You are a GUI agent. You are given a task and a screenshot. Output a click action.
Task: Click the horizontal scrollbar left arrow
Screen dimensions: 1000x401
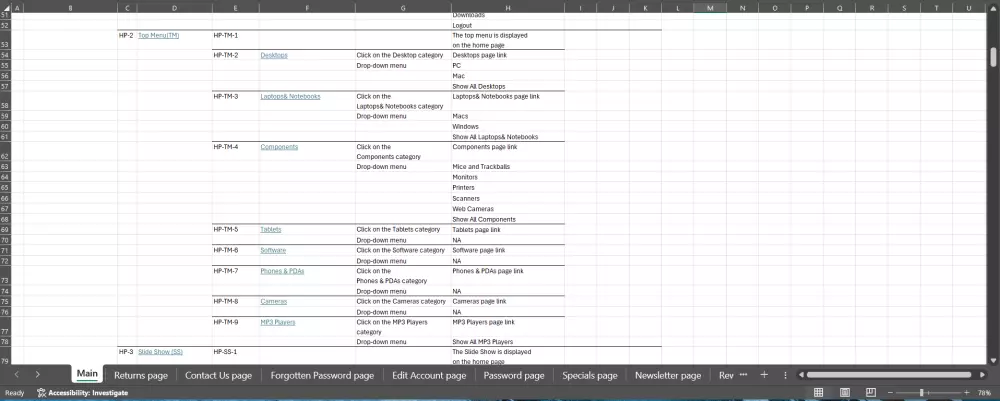801,375
